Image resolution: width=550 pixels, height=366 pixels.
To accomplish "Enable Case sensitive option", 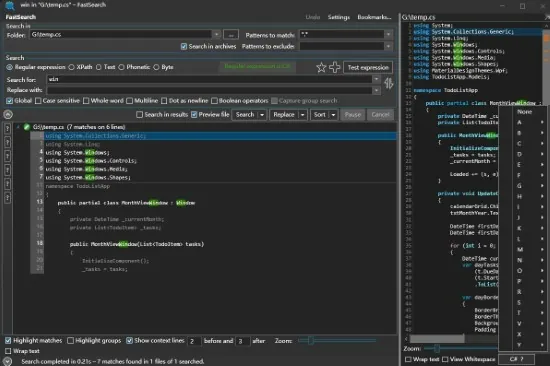I will 38,101.
